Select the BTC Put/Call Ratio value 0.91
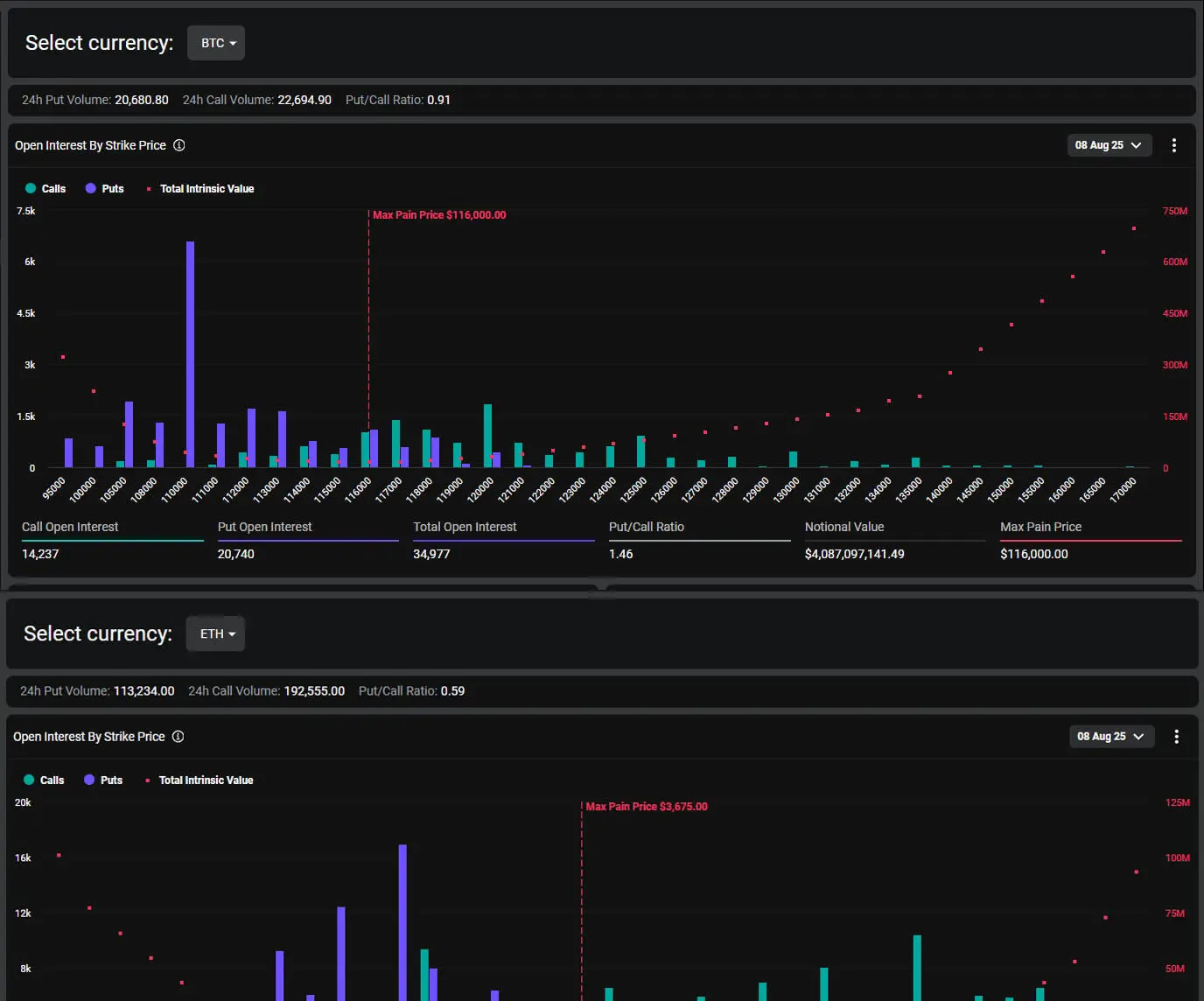This screenshot has height=1001, width=1204. pyautogui.click(x=438, y=100)
